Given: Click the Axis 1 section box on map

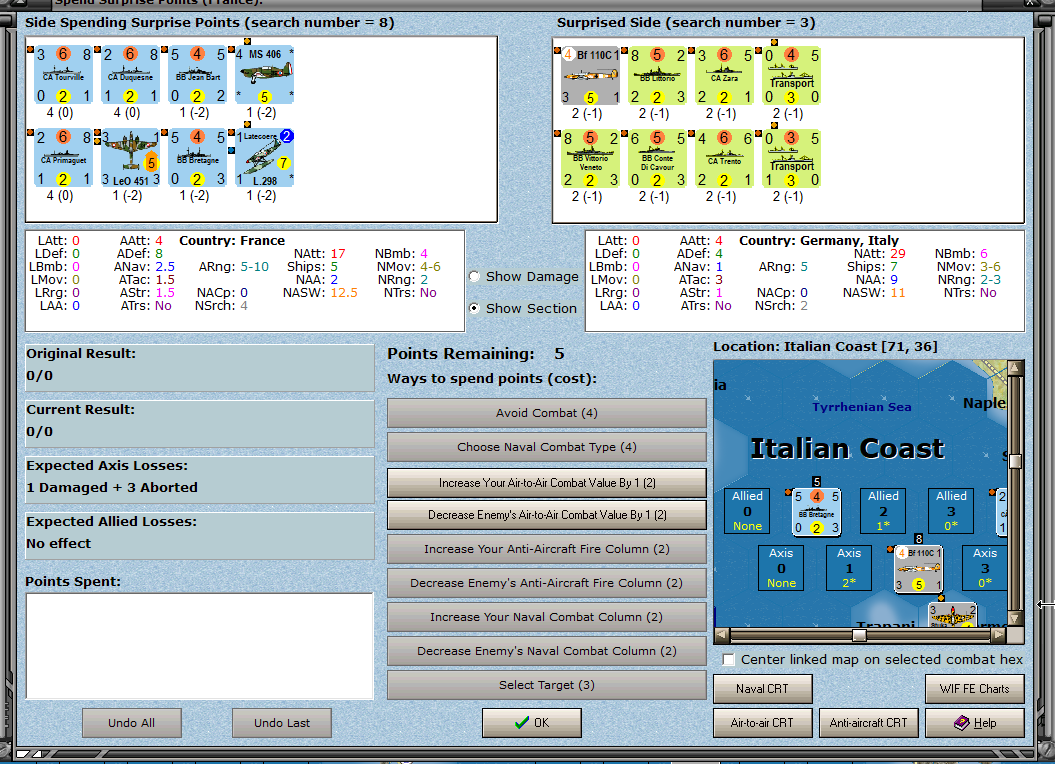Looking at the screenshot, I should (x=849, y=568).
